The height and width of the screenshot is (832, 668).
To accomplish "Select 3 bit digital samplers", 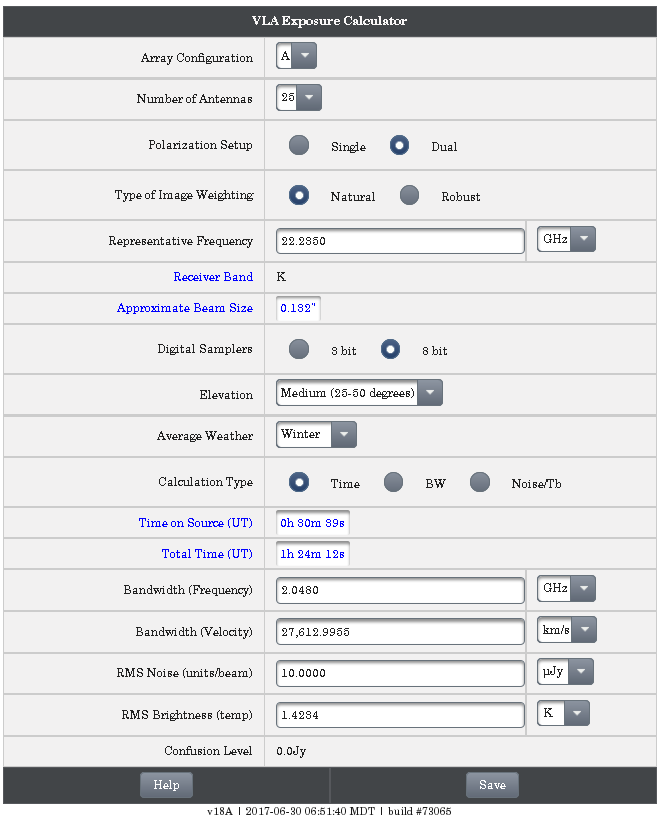I will pyautogui.click(x=299, y=350).
